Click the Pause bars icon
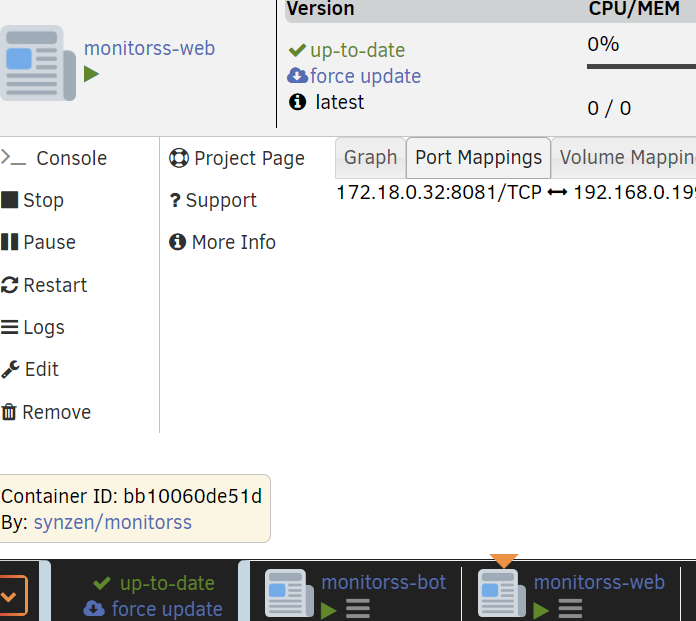This screenshot has height=621, width=696. (x=9, y=242)
